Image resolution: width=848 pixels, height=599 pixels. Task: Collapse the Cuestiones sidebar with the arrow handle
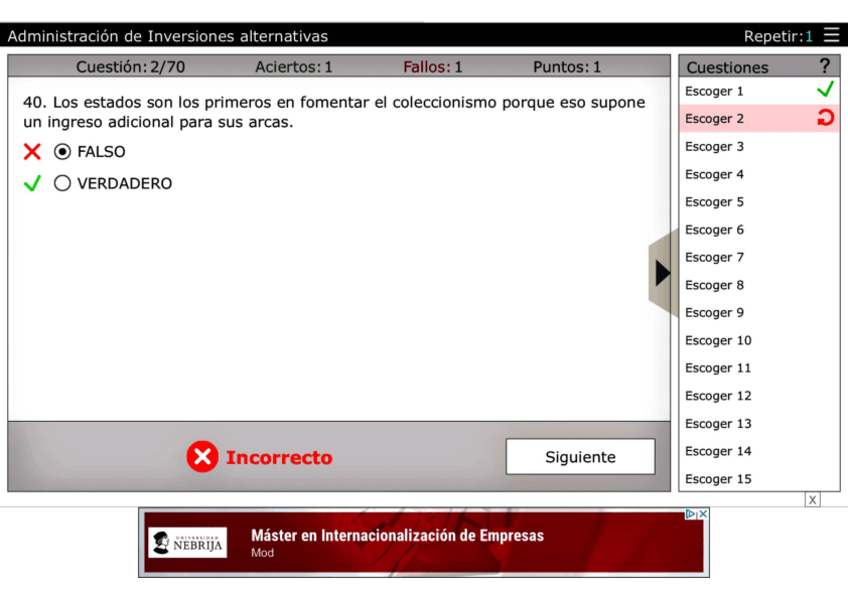663,271
